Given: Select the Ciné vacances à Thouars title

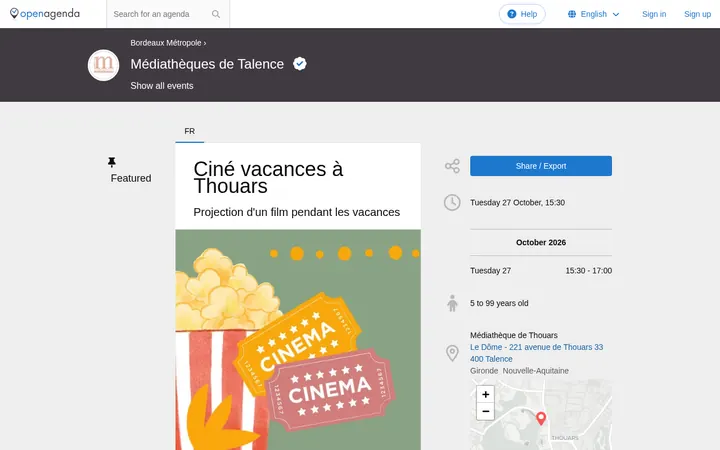Looking at the screenshot, I should click(268, 177).
